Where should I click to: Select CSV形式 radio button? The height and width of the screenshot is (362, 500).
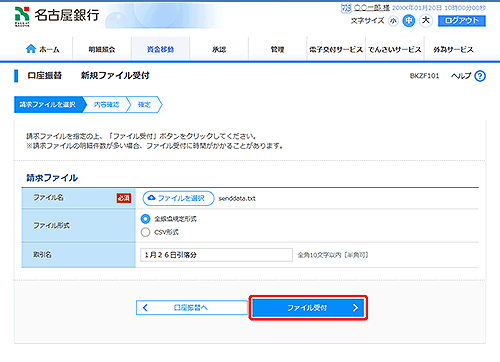tap(145, 232)
